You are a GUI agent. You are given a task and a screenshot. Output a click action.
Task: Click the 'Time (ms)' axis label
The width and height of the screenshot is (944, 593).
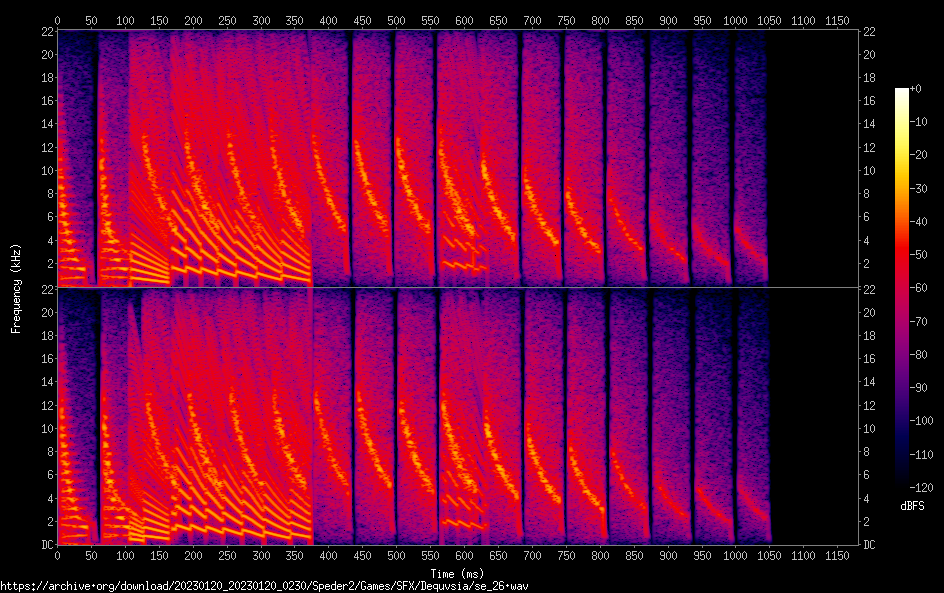(456, 573)
